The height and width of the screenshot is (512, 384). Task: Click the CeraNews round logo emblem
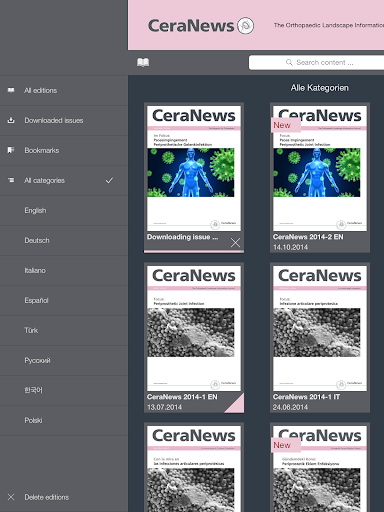tap(246, 26)
